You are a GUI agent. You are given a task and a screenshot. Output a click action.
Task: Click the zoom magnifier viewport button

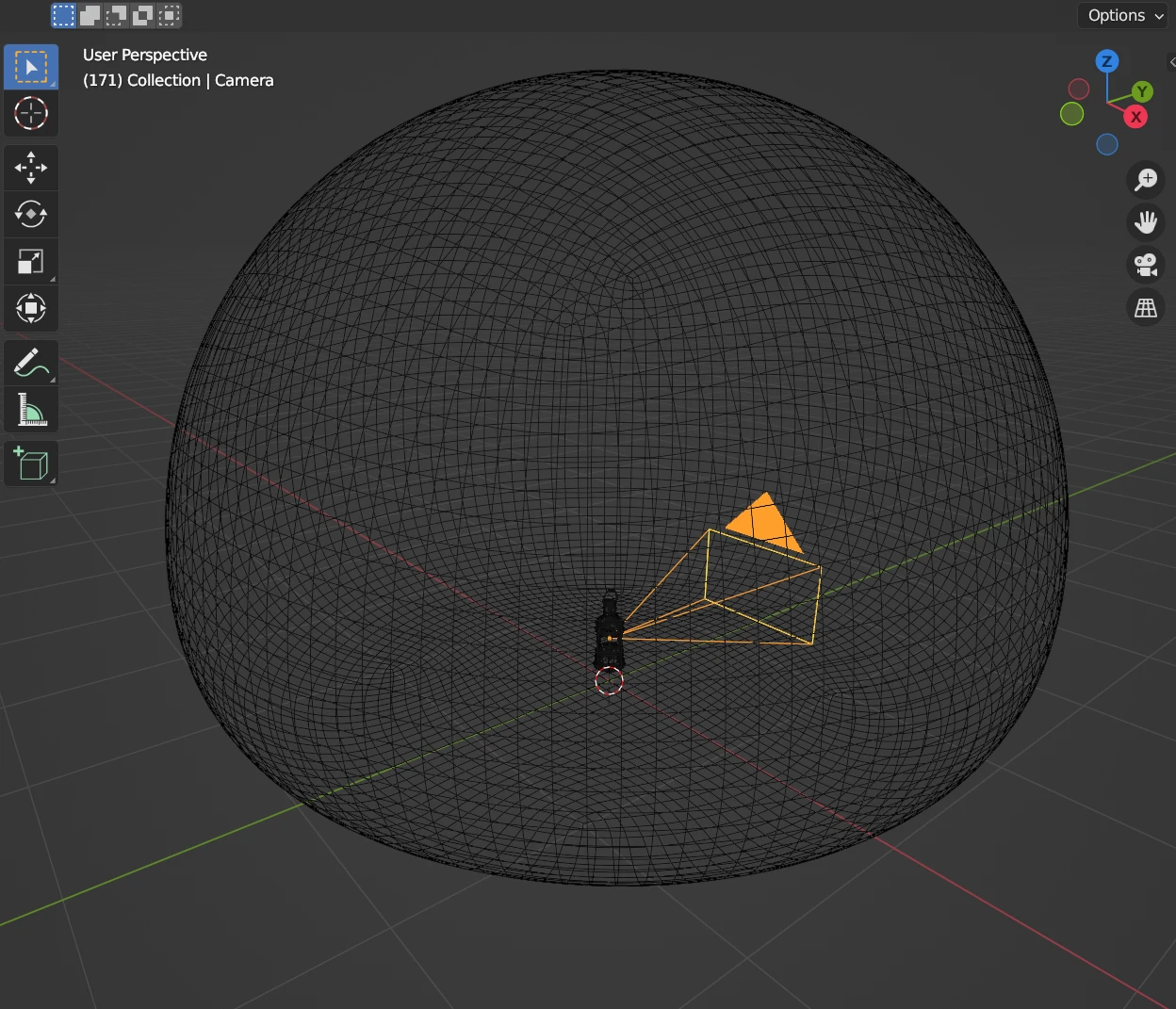(x=1146, y=179)
